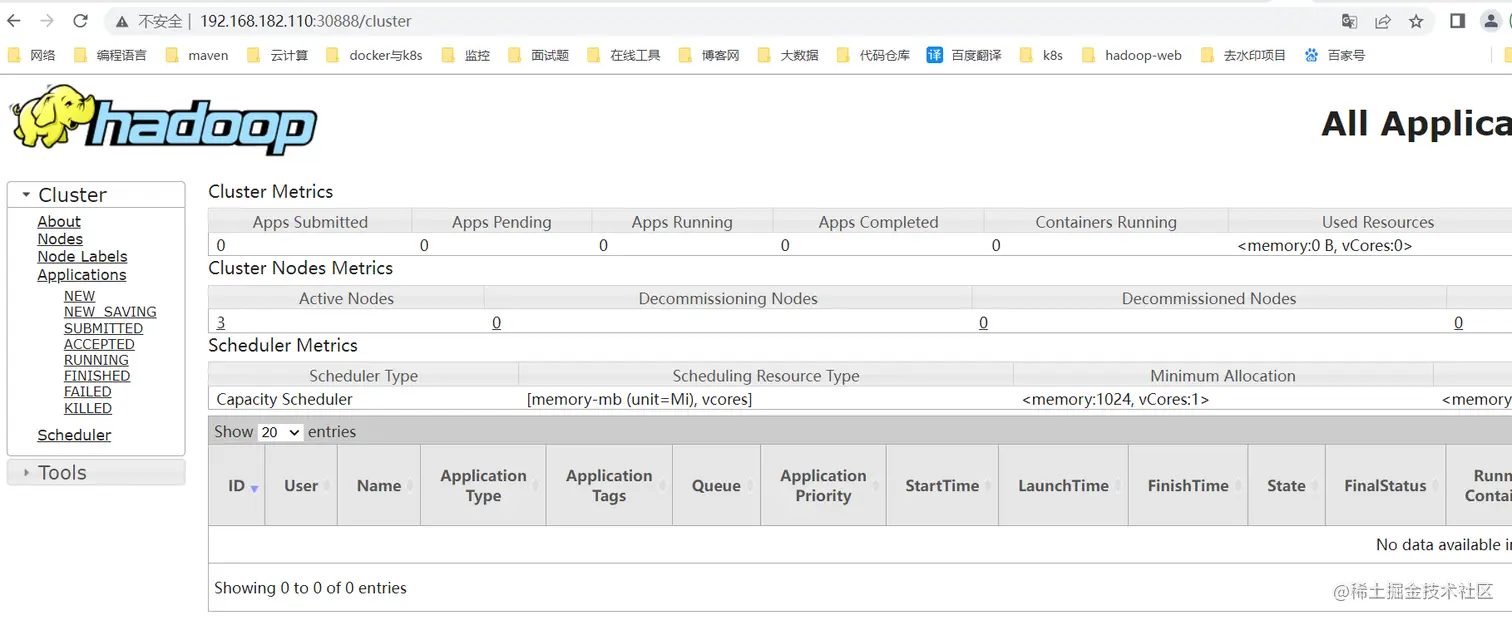The width and height of the screenshot is (1512, 620).
Task: Open the 代码仓库 bookmark folder
Action: 873,55
